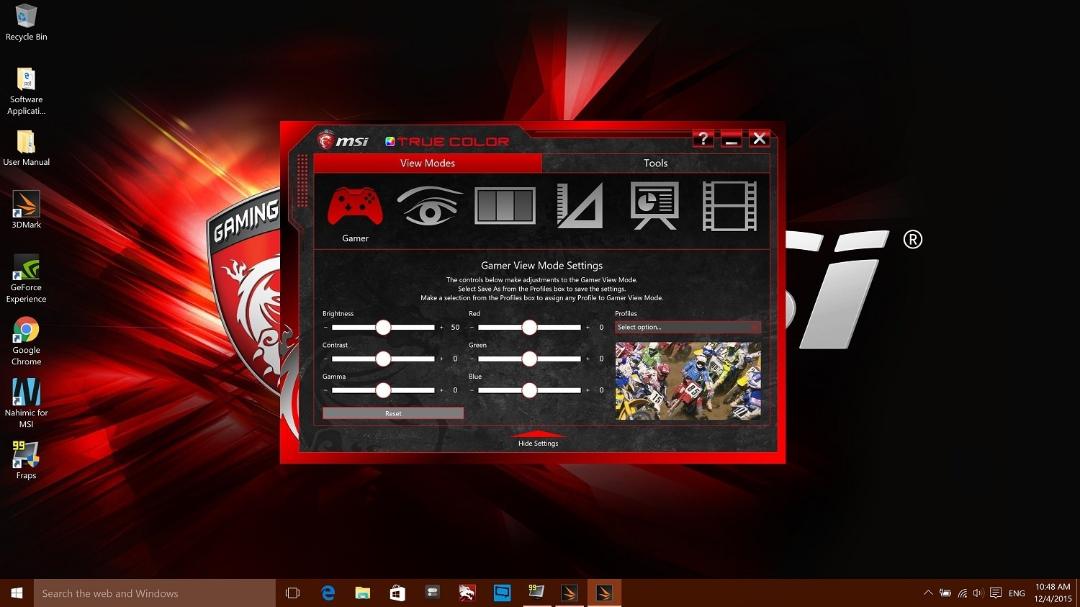Click the Search the web and Windows box
This screenshot has height=607, width=1080.
click(x=154, y=593)
